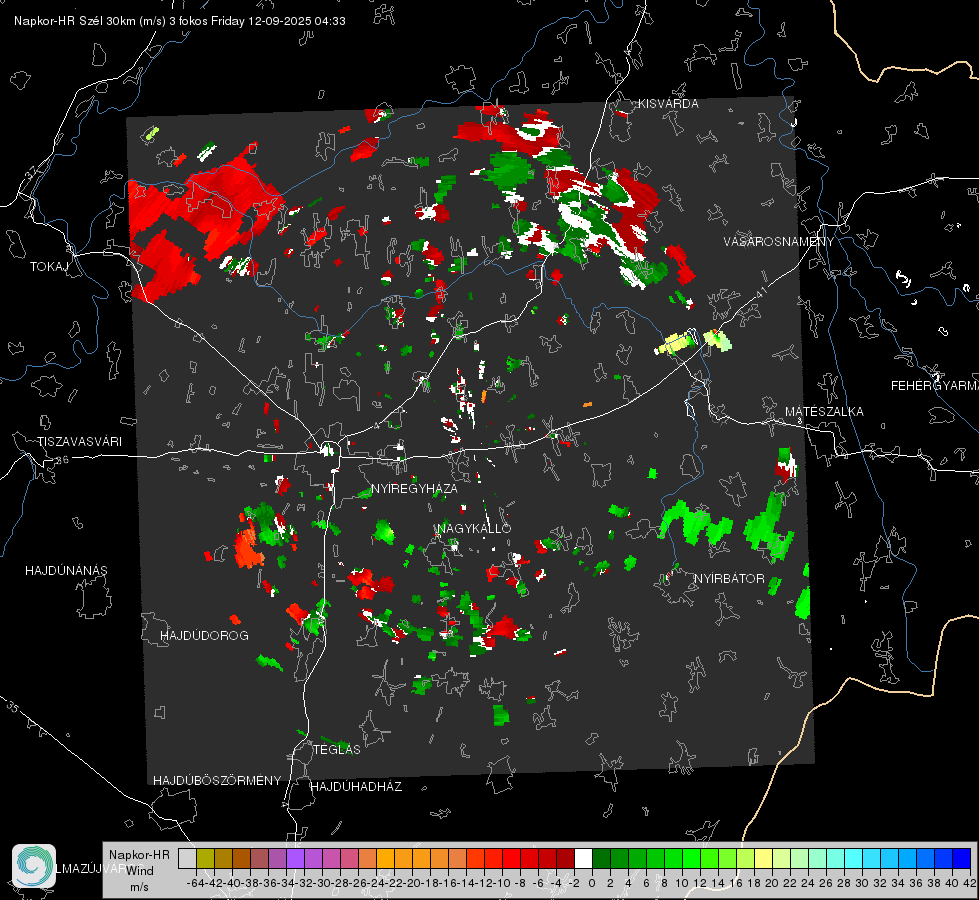This screenshot has height=900, width=979.
Task: Choose the bright green swatch between 10 and 12
Action: point(691,858)
